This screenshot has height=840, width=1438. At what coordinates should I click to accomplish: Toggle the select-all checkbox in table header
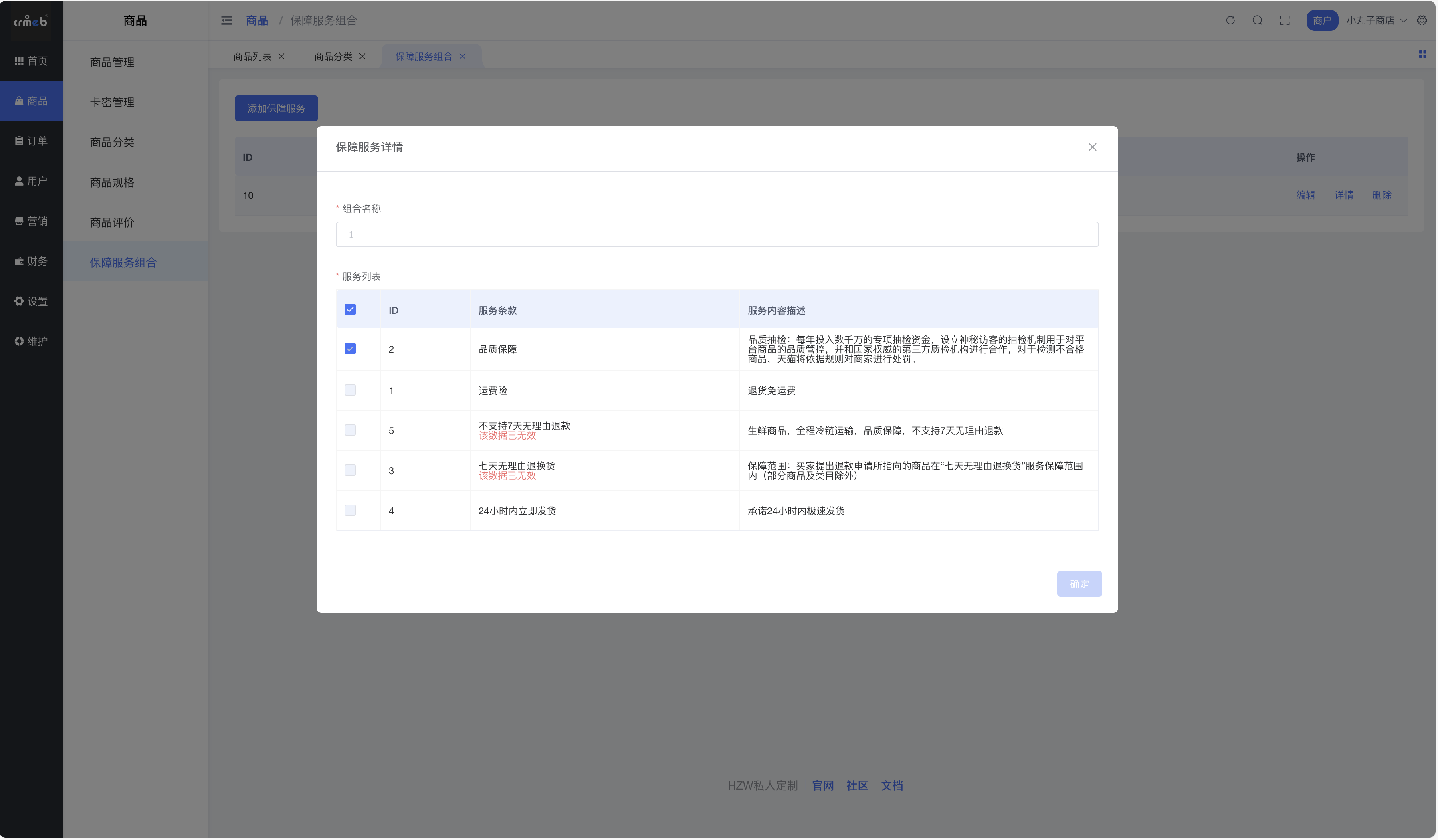point(350,309)
